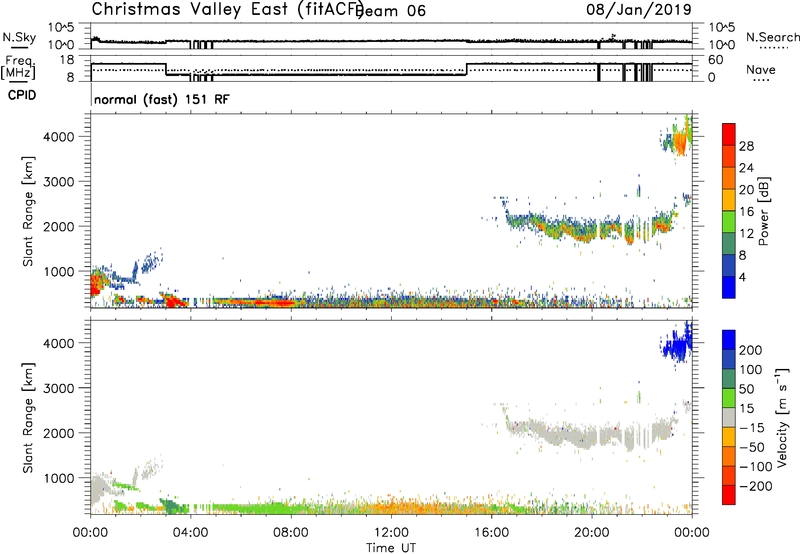Select the '24' label on Power colorbar
Image resolution: width=800 pixels, height=554 pixels.
[x=746, y=168]
